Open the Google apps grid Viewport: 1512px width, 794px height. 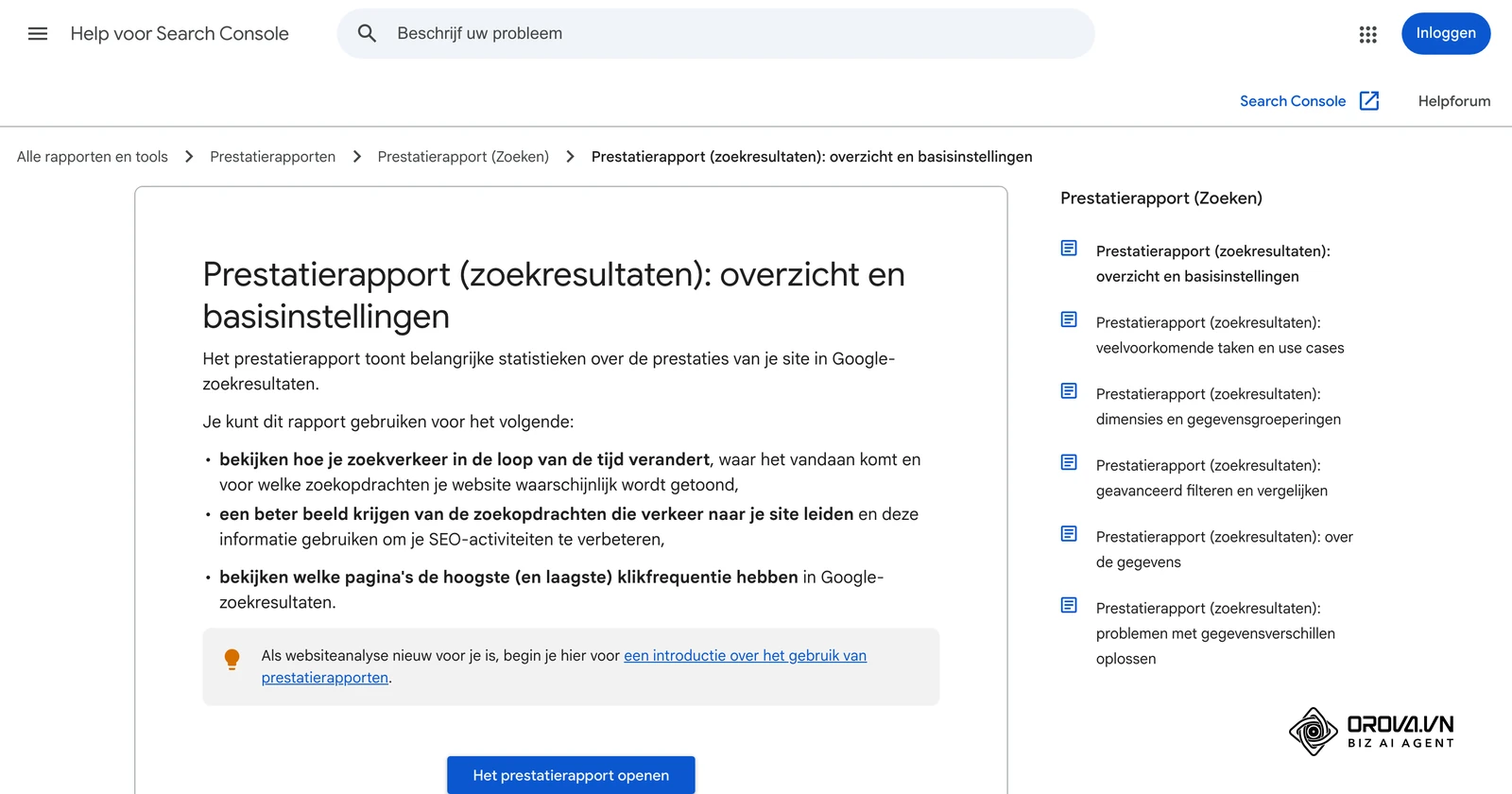[1367, 34]
